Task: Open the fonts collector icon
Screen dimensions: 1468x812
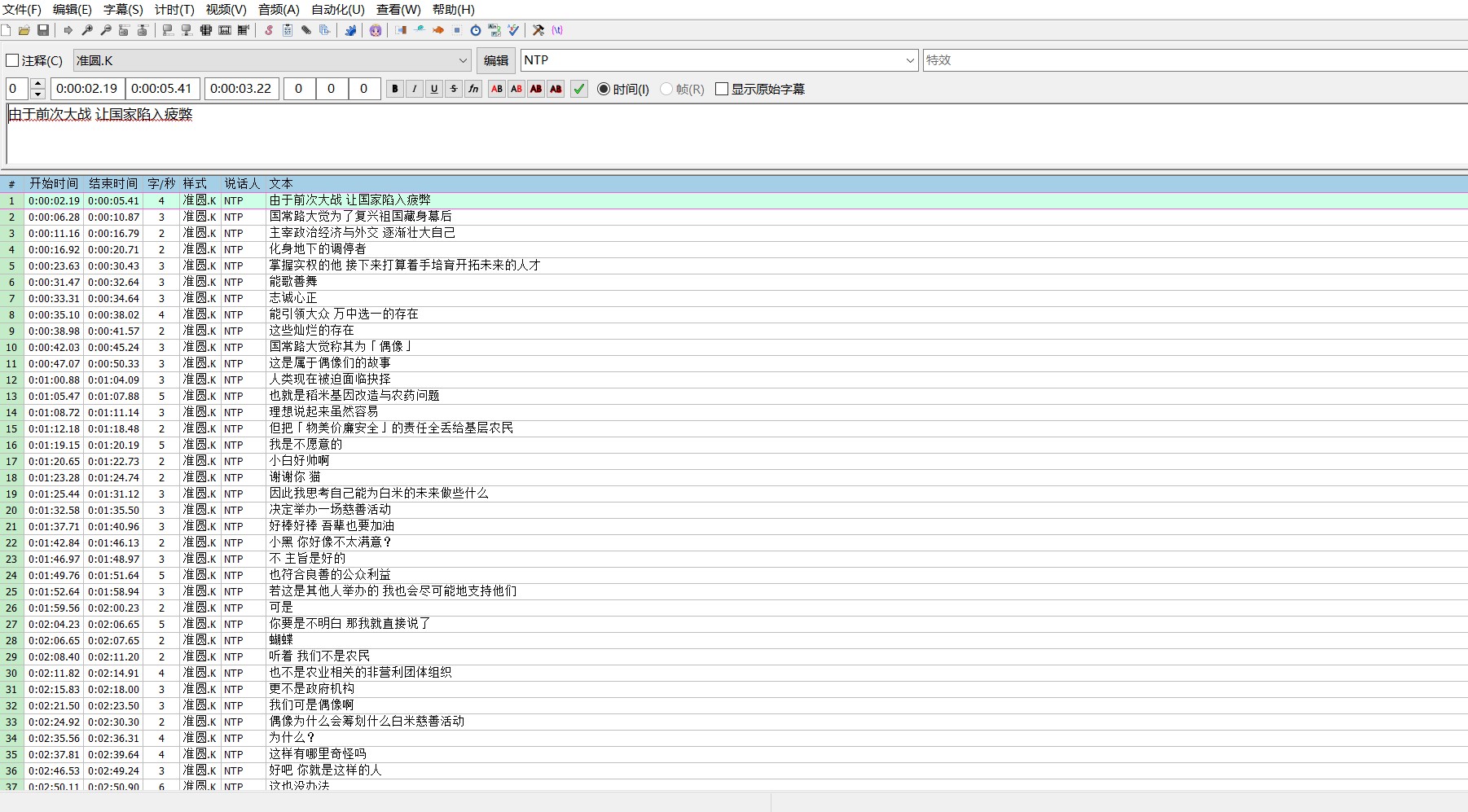Action: click(x=324, y=30)
